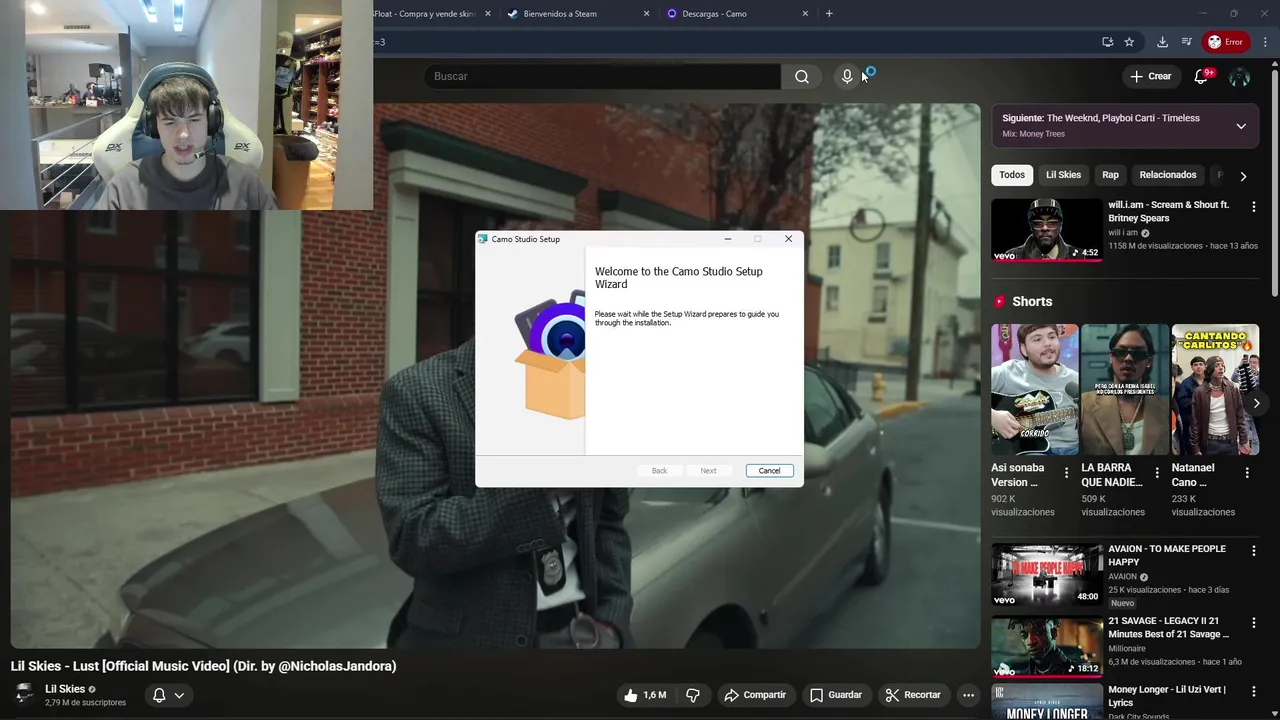Click the Recortar clip button
This screenshot has height=720, width=1280.
tap(912, 695)
